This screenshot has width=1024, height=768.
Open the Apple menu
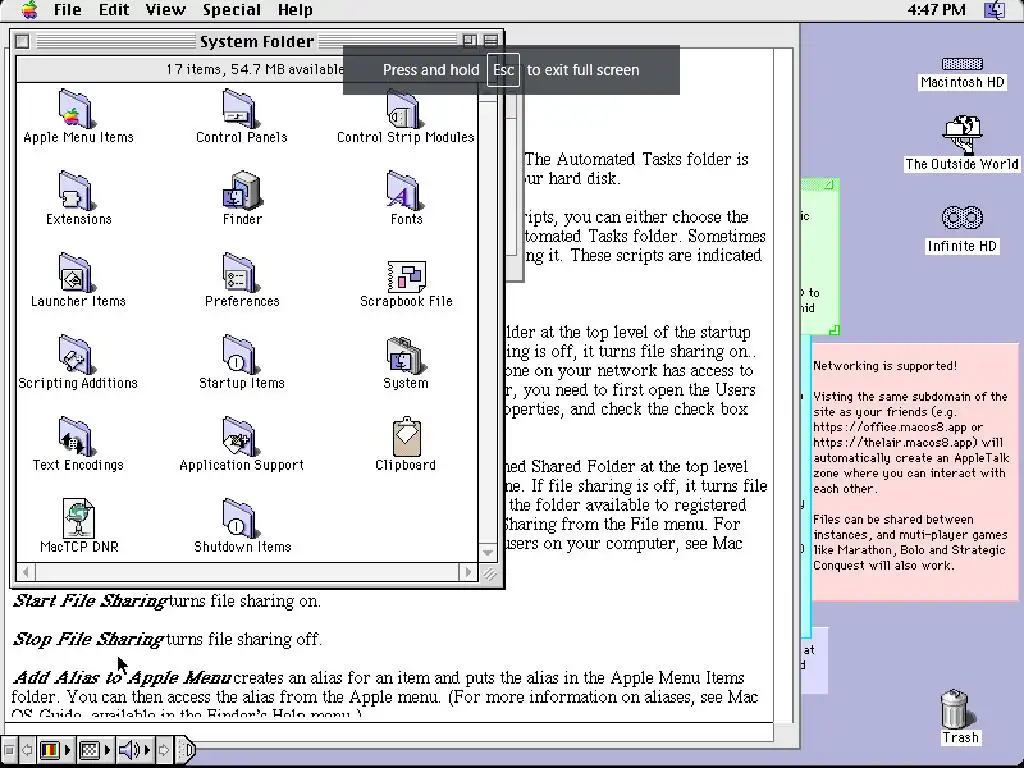(x=29, y=10)
